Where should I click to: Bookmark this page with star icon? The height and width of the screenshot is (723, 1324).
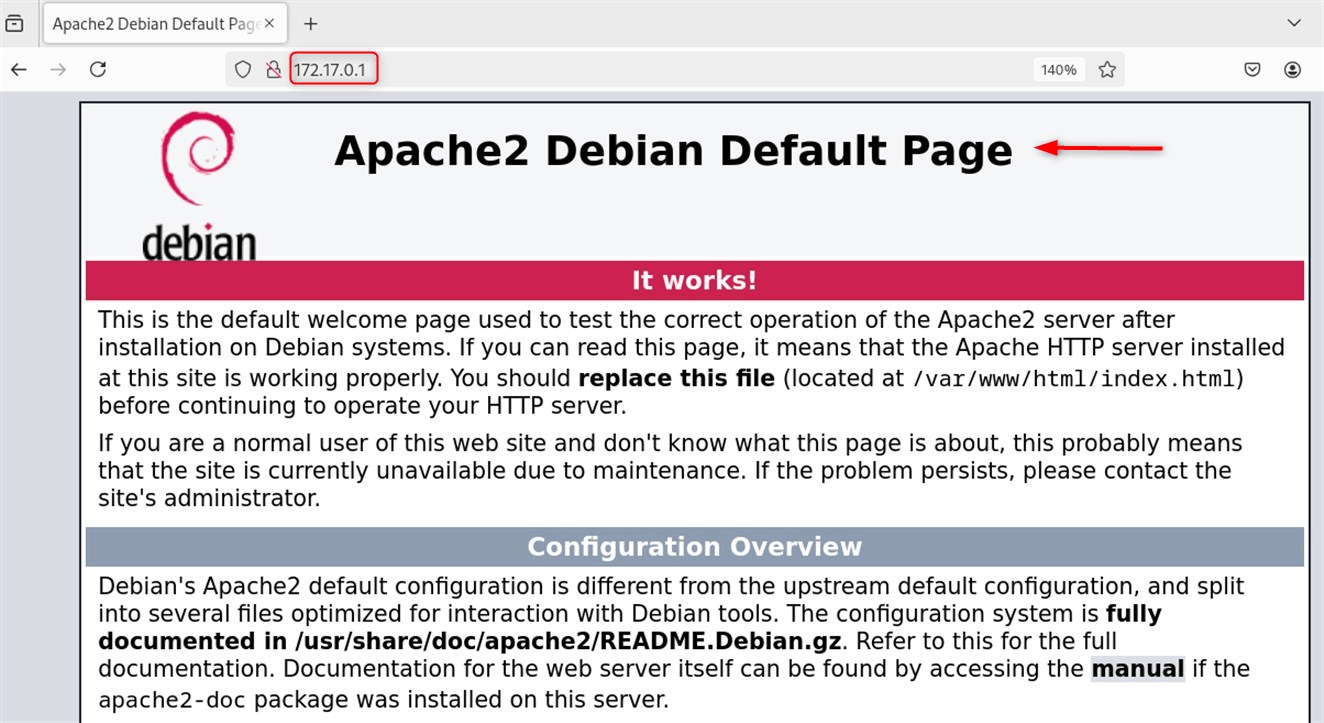1107,70
